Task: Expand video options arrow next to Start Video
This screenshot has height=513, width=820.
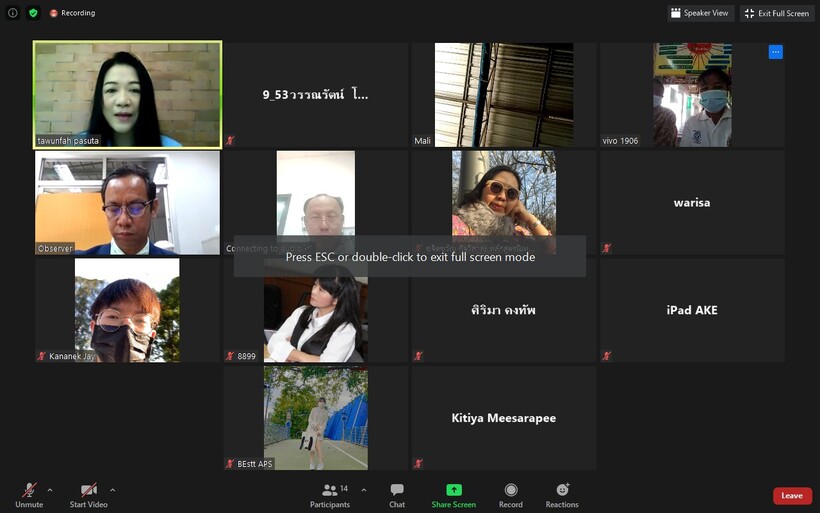Action: [112, 490]
